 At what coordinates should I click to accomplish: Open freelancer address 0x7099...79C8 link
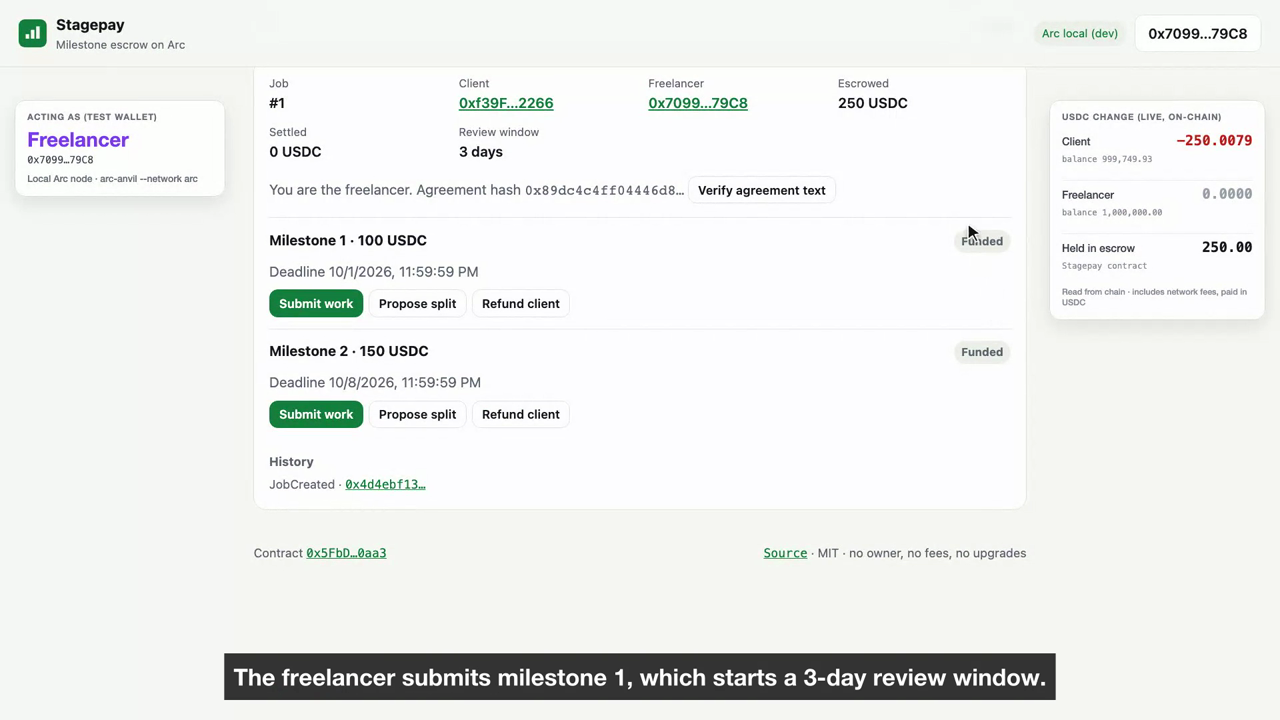click(x=698, y=103)
